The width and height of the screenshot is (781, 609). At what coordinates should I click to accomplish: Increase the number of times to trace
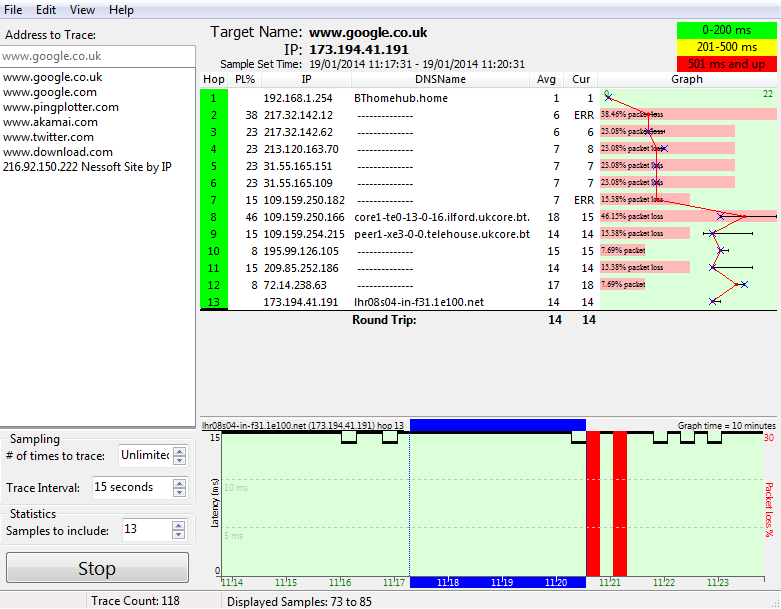(x=180, y=451)
